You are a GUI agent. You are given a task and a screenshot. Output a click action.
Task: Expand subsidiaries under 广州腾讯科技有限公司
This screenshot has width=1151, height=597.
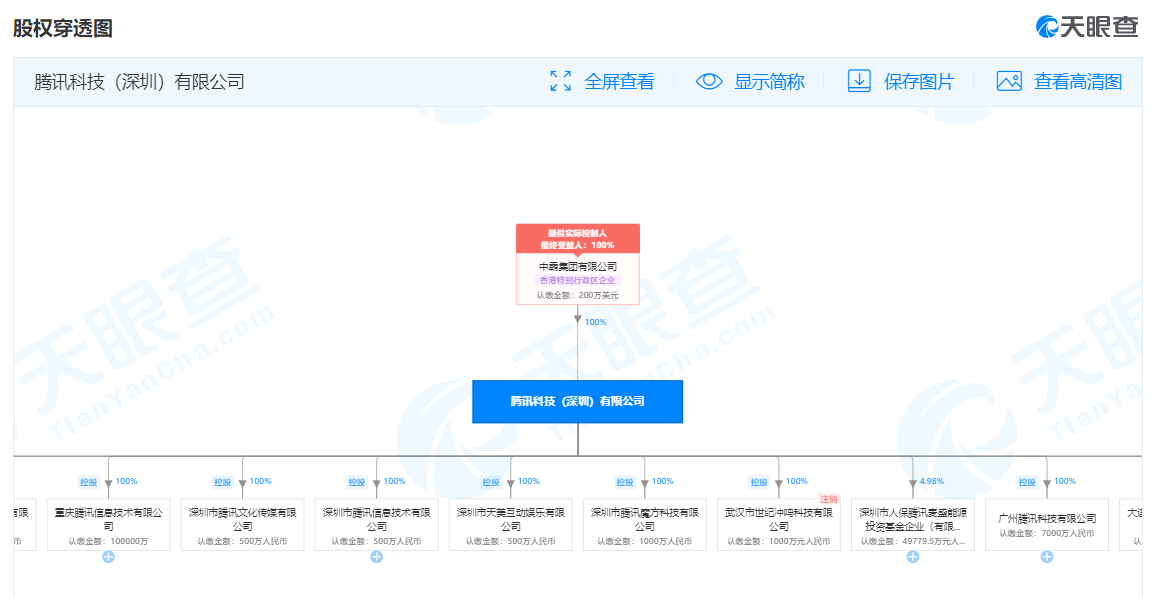tap(1047, 557)
